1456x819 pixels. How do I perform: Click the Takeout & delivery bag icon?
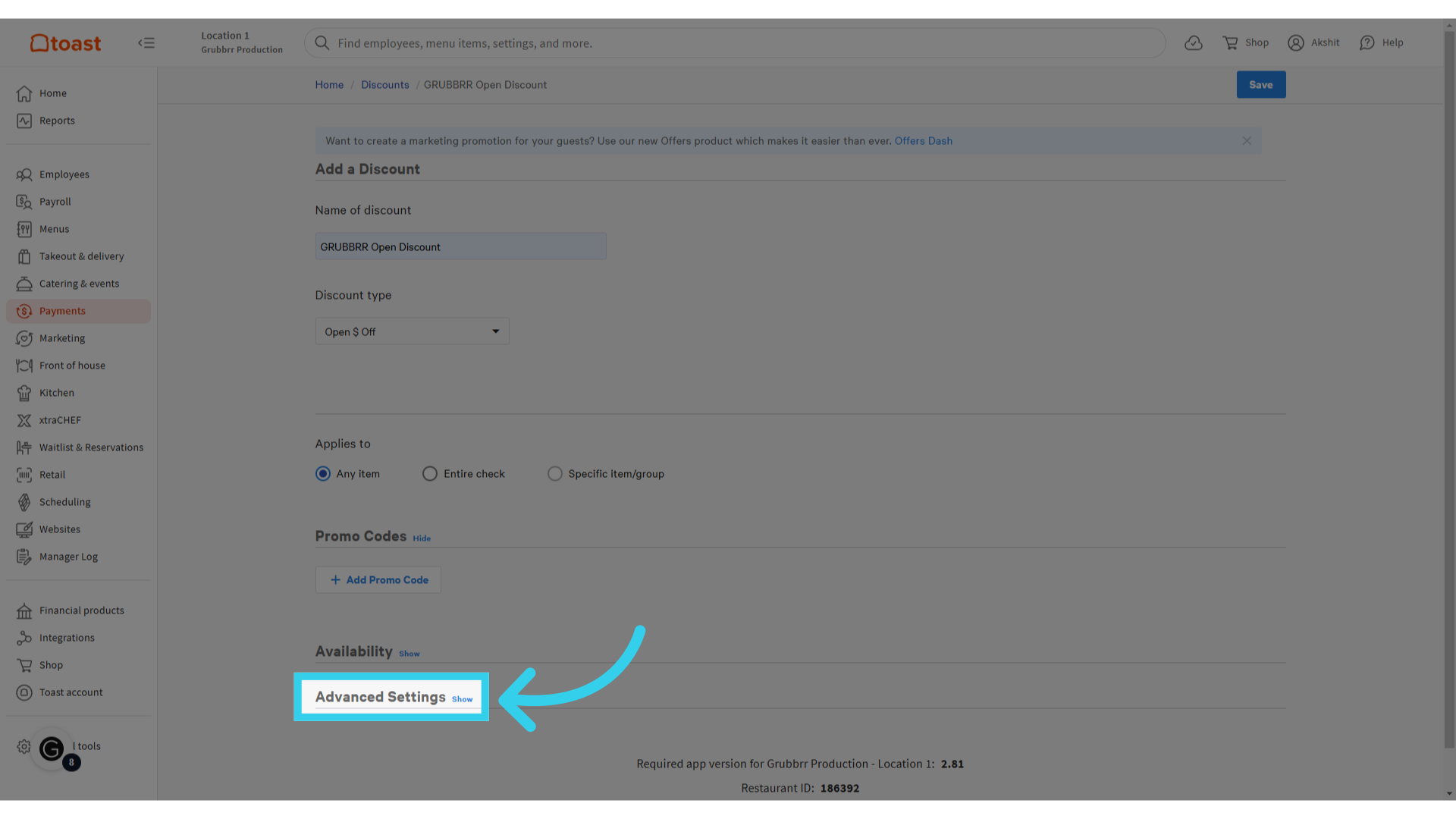(24, 256)
